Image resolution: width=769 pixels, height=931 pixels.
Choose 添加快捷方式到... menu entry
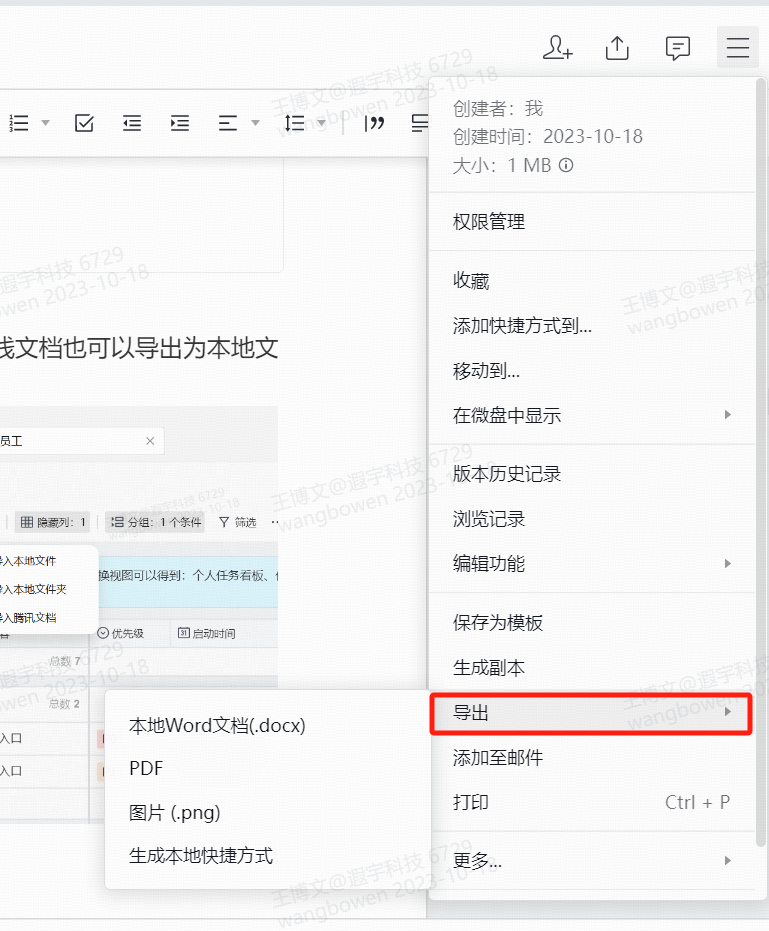point(592,325)
